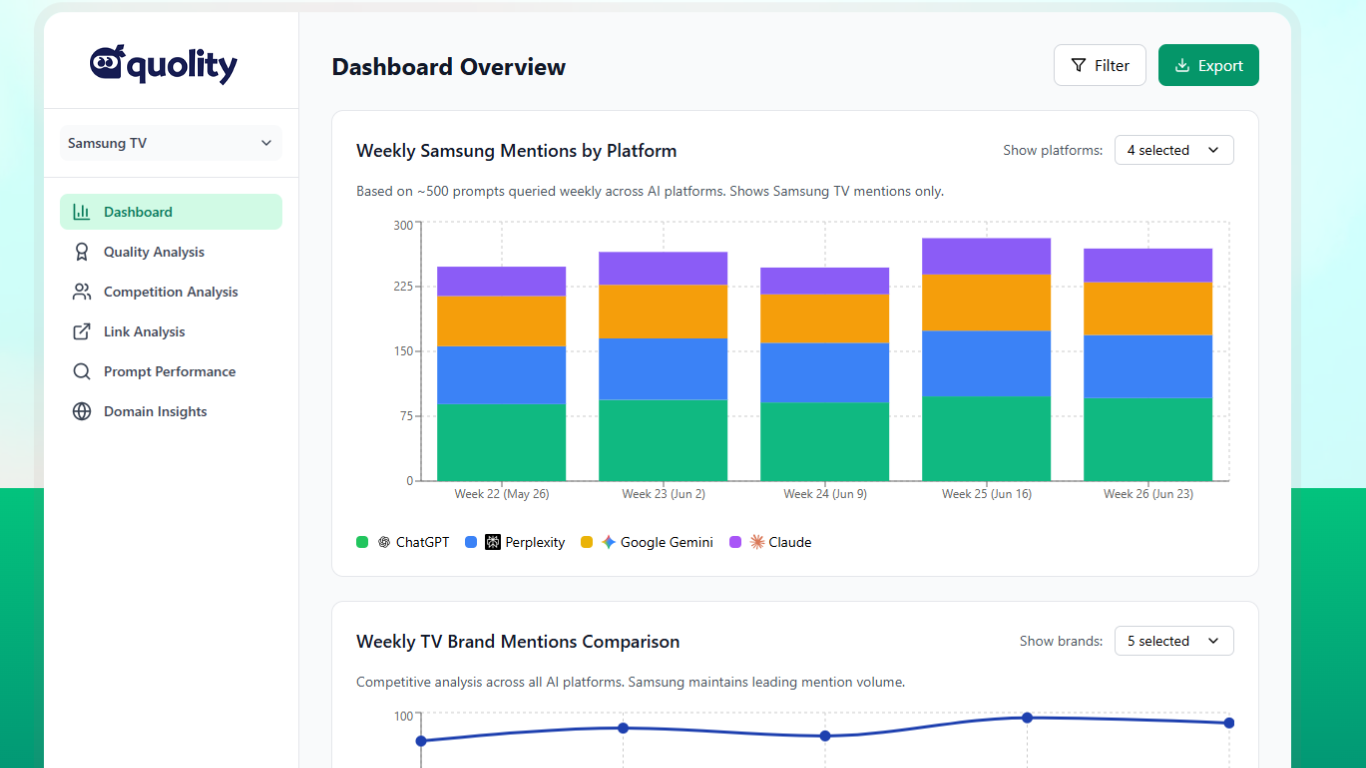Viewport: 1366px width, 768px height.
Task: View Domain Insights page
Action: pyautogui.click(x=171, y=412)
